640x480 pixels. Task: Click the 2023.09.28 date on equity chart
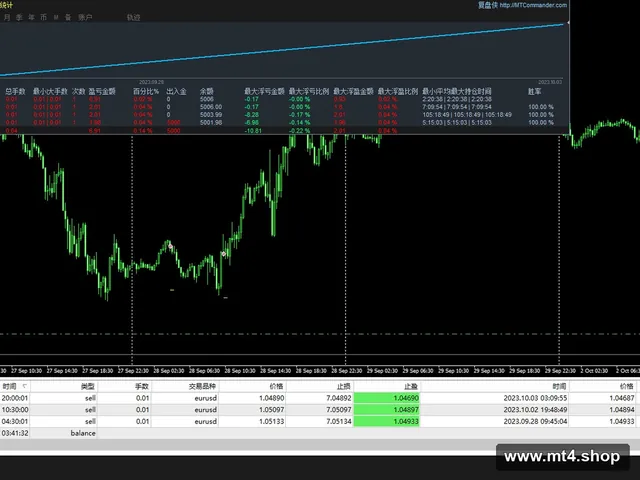(151, 82)
